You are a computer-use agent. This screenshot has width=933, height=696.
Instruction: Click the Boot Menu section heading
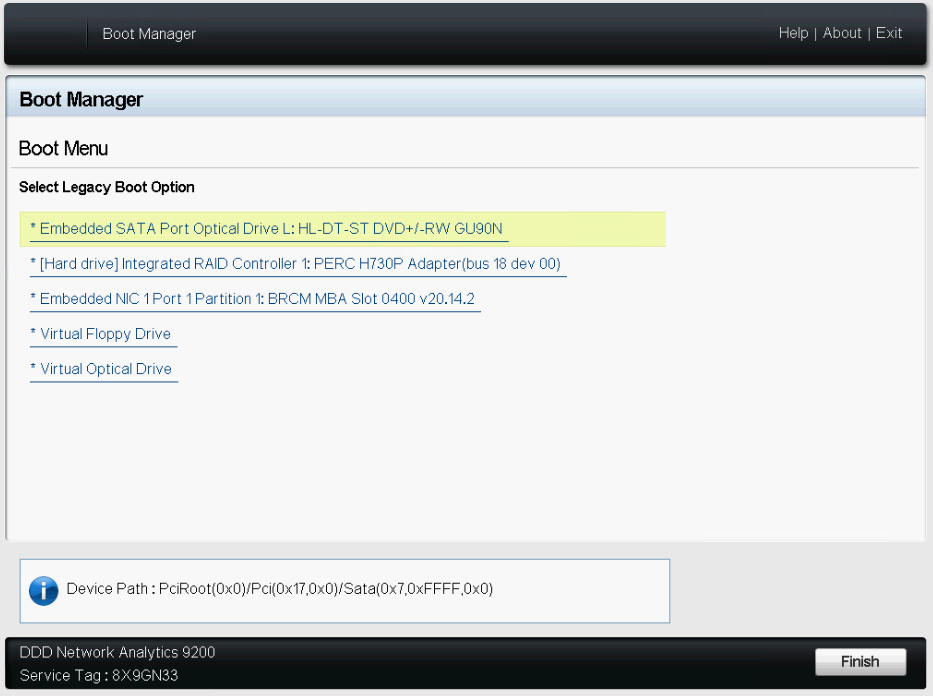pyautogui.click(x=63, y=149)
